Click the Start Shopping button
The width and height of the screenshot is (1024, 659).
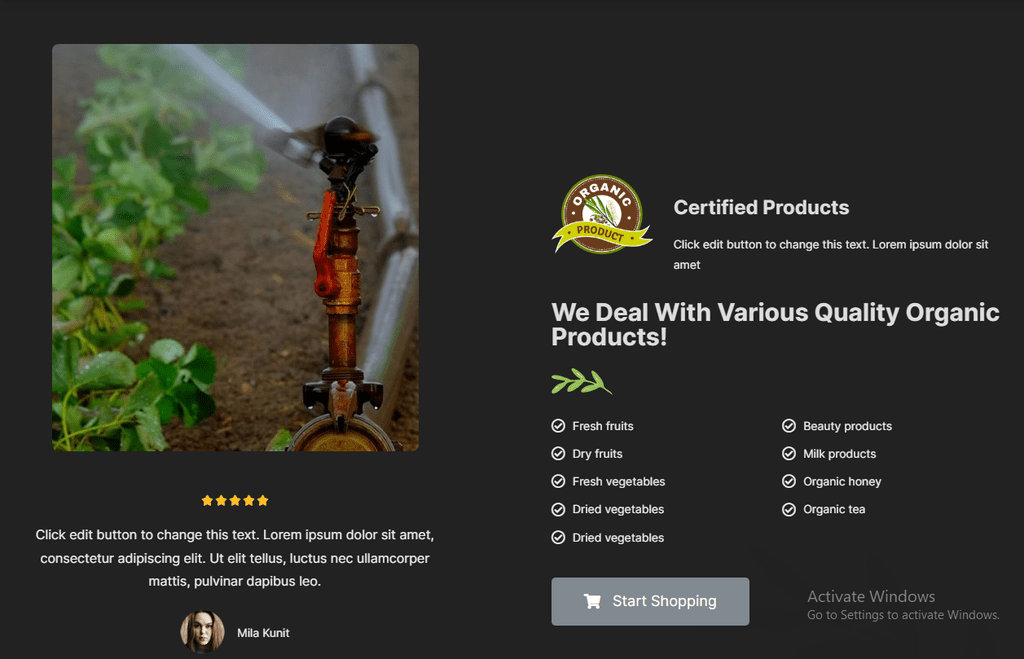click(650, 601)
